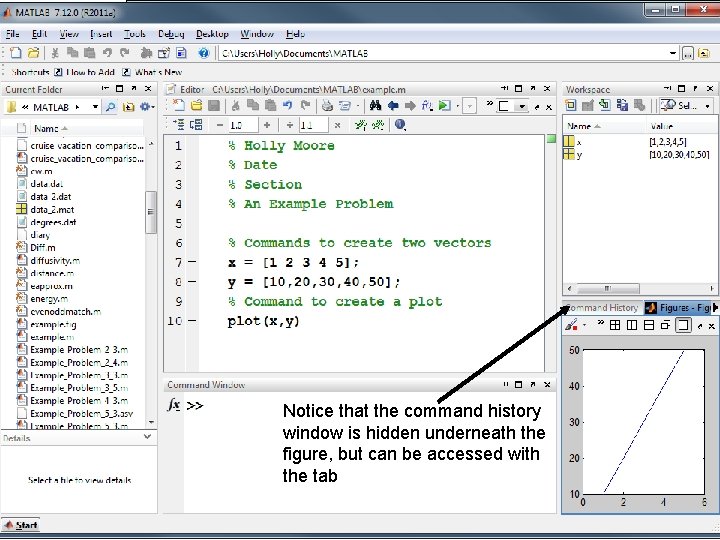Open file via main toolbar folder icon
The image size is (720, 540).
(x=33, y=53)
